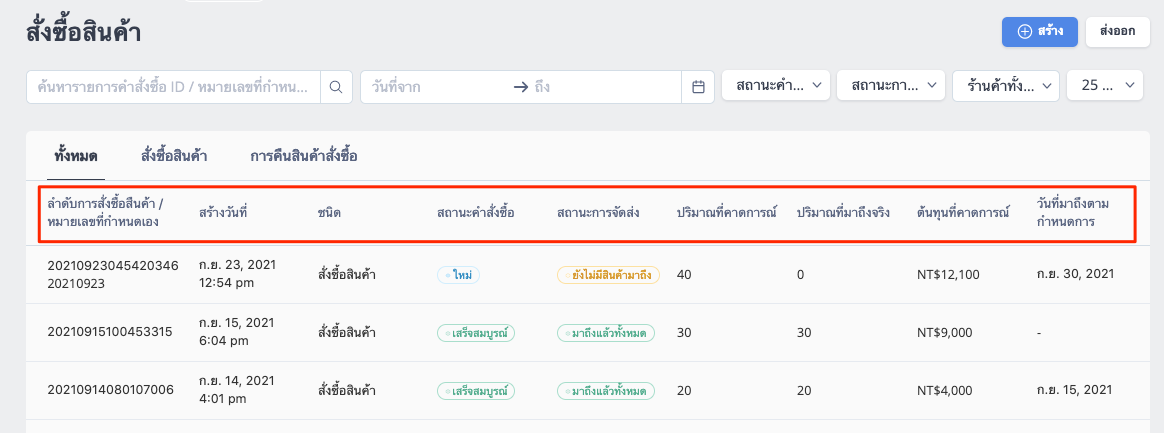This screenshot has height=433, width=1164.
Task: Open the สถานะคำ... order status dropdown
Action: 776,85
